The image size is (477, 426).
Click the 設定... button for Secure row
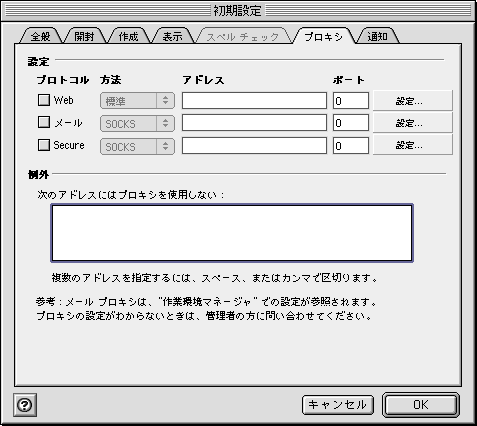[x=413, y=145]
